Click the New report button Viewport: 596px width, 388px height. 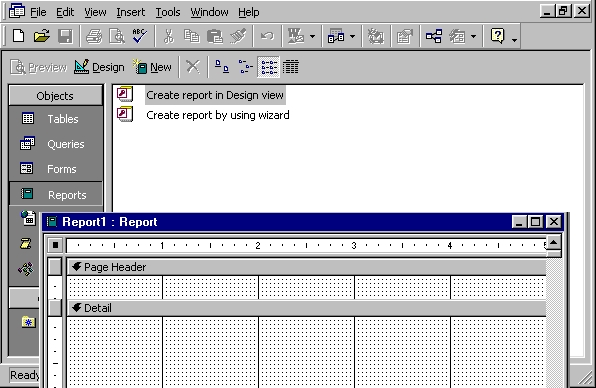tap(152, 67)
